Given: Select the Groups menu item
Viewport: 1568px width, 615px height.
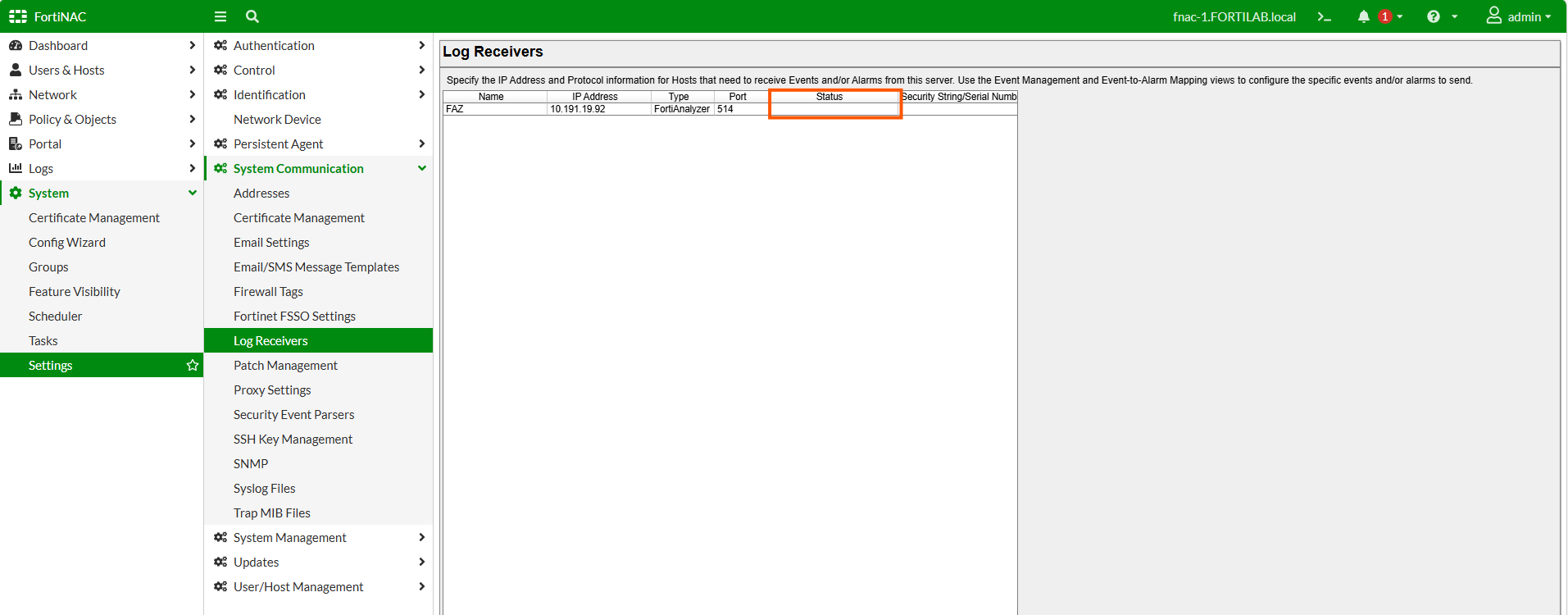Looking at the screenshot, I should click(48, 267).
